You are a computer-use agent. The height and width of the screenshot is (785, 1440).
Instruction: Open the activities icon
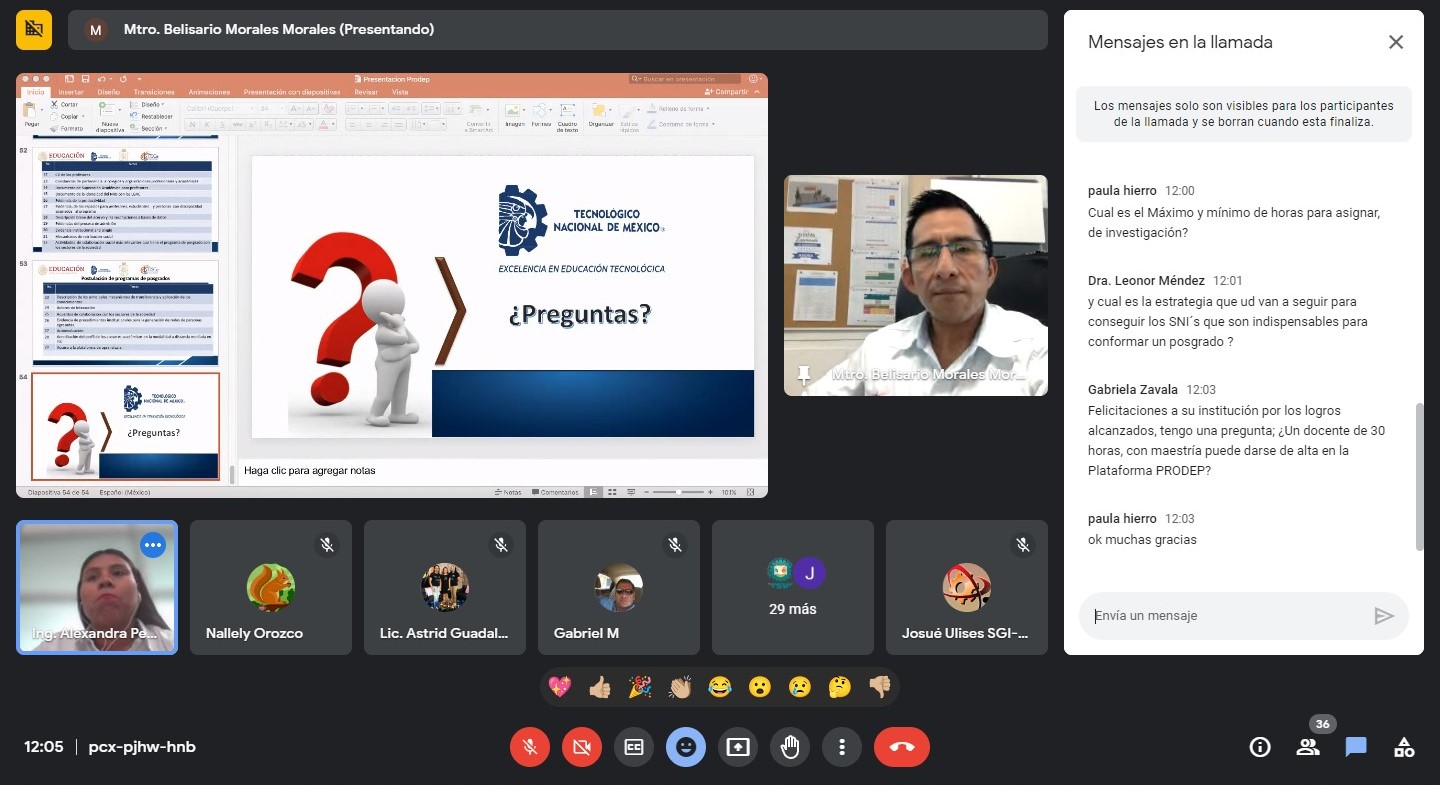(x=1404, y=747)
